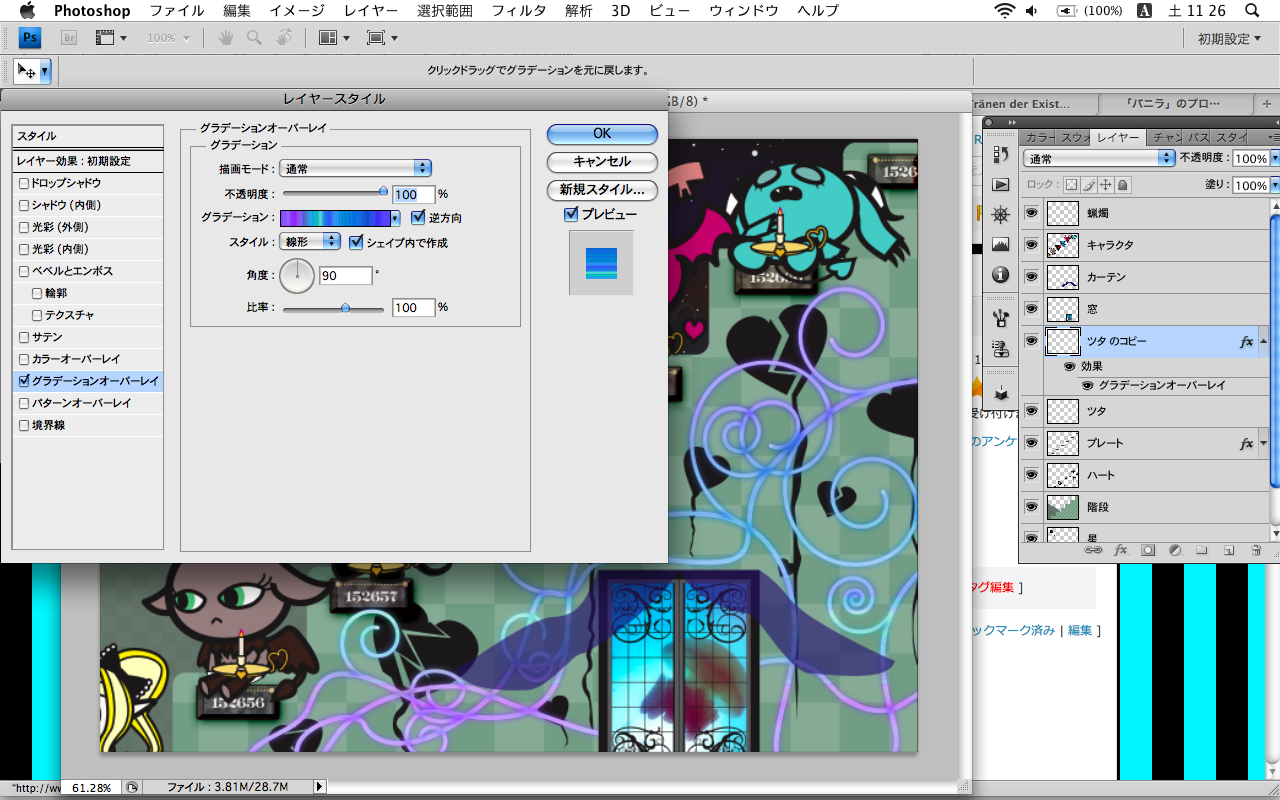Viewport: 1280px width, 800px height.
Task: Collapse effects on ツタ のコピー layer
Action: click(x=1263, y=341)
